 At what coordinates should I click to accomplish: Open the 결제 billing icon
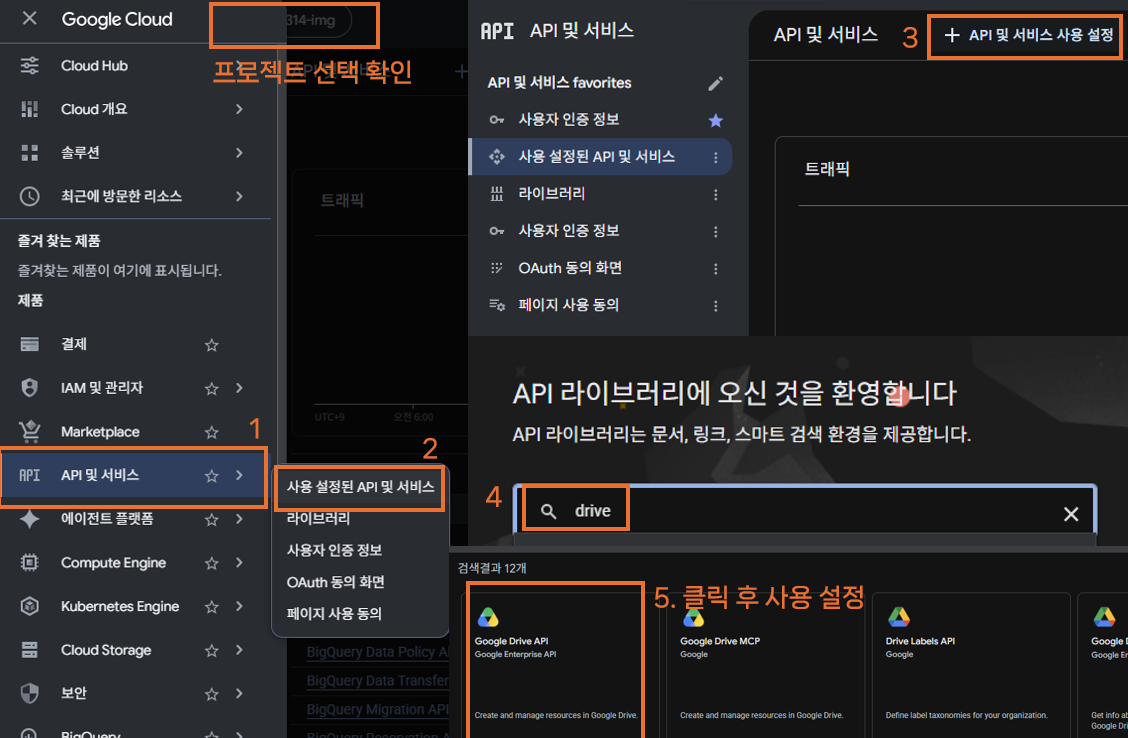[x=29, y=345]
